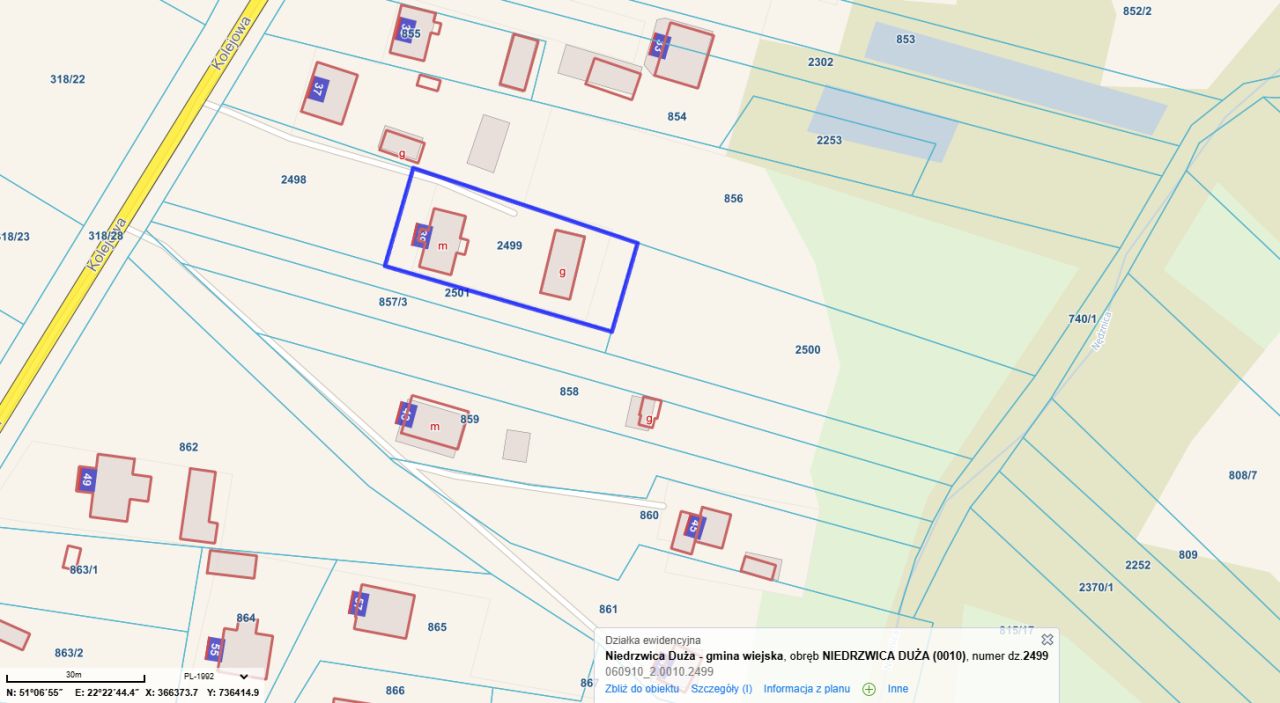Click the address marker in parcel 855
Viewport: 1280px width, 703px height.
(x=407, y=31)
